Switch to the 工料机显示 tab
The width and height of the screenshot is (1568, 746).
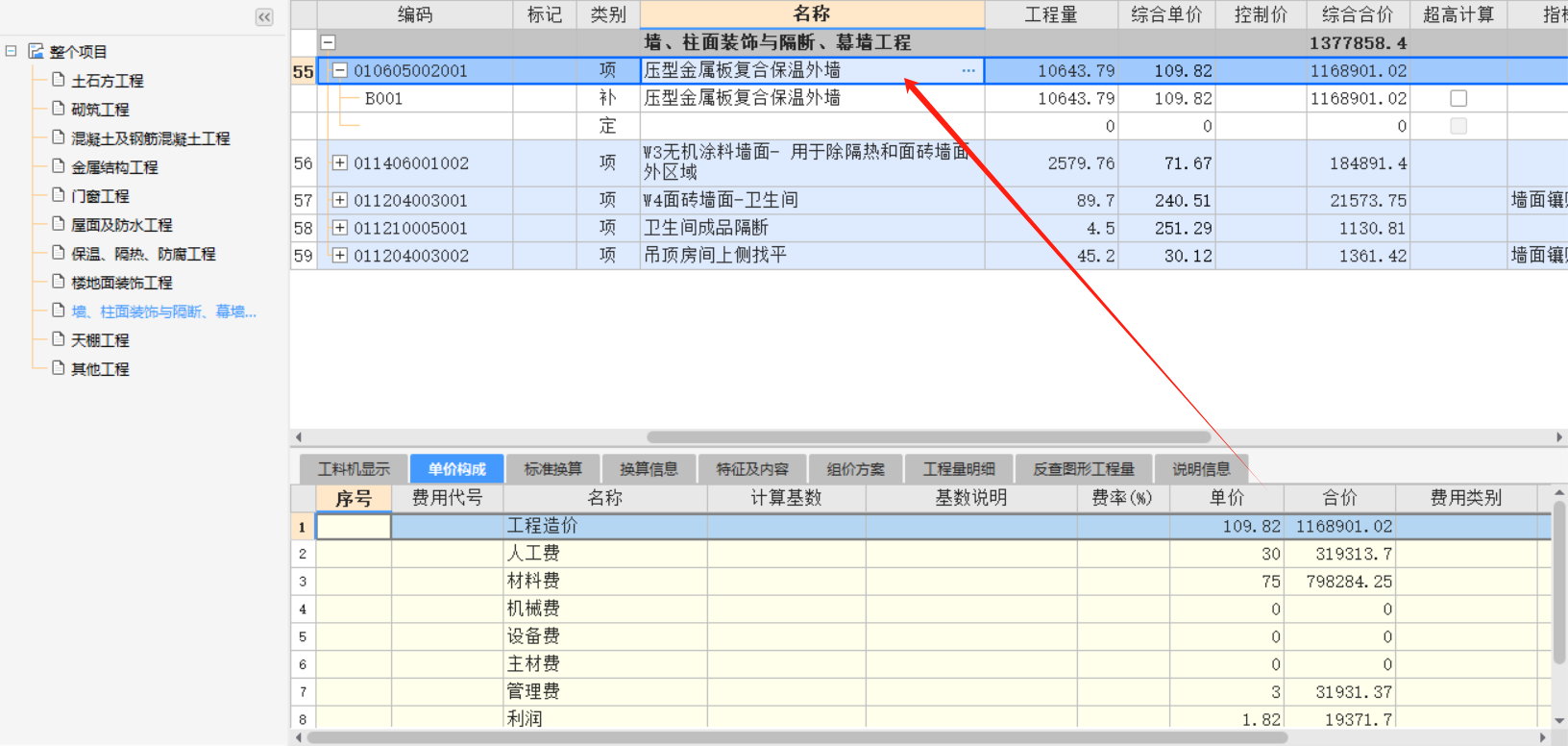(354, 469)
